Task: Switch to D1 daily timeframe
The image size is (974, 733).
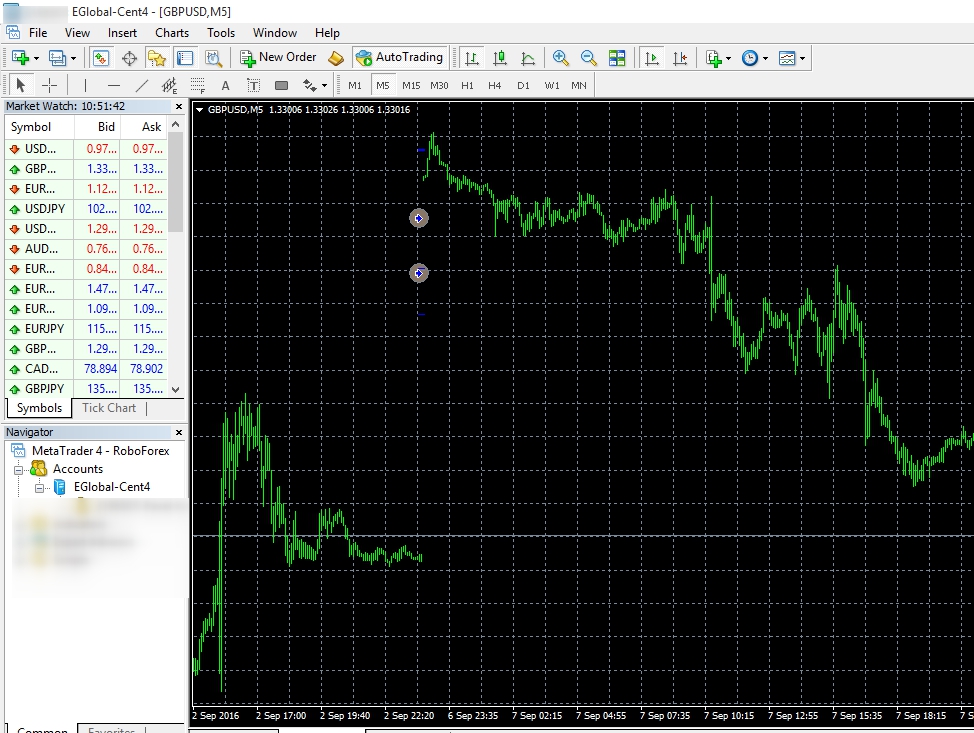Action: (x=523, y=85)
